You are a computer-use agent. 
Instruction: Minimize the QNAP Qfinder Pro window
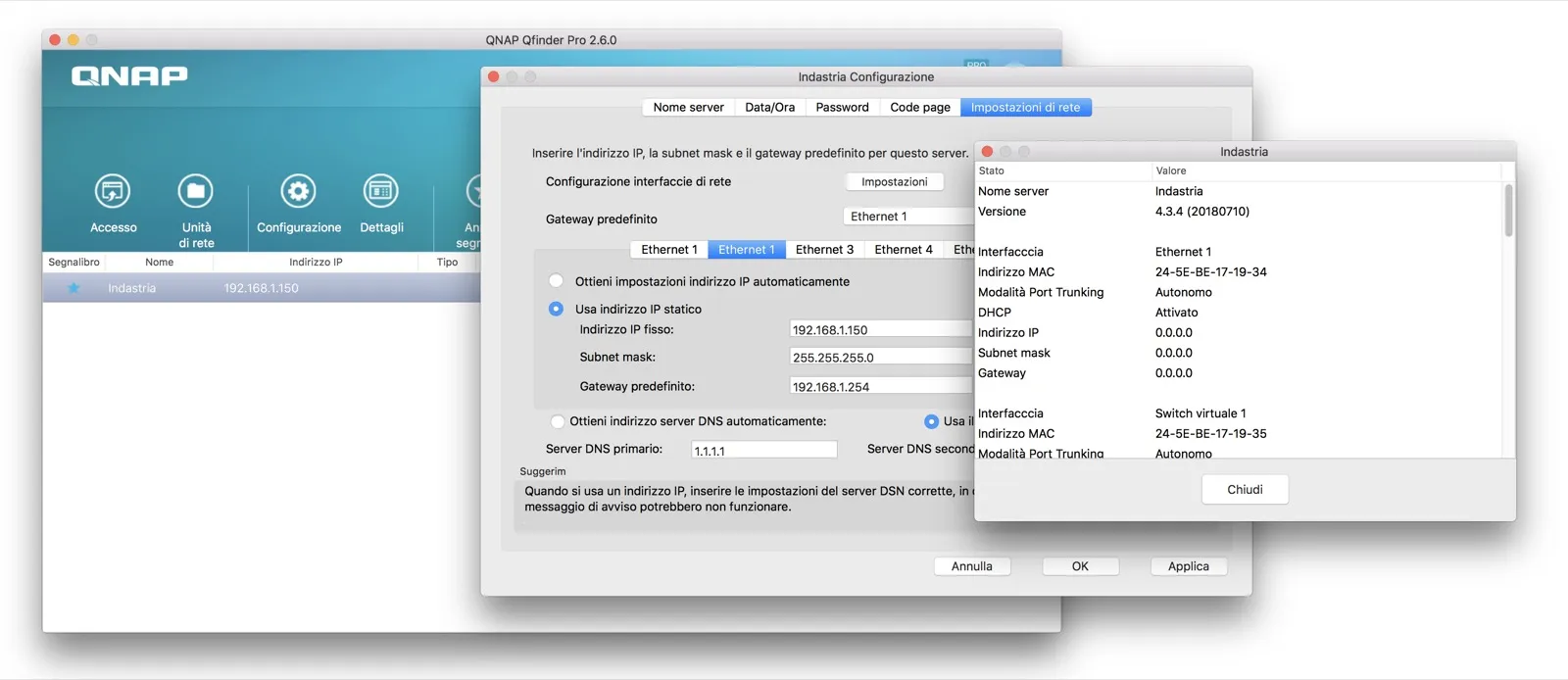(73, 40)
